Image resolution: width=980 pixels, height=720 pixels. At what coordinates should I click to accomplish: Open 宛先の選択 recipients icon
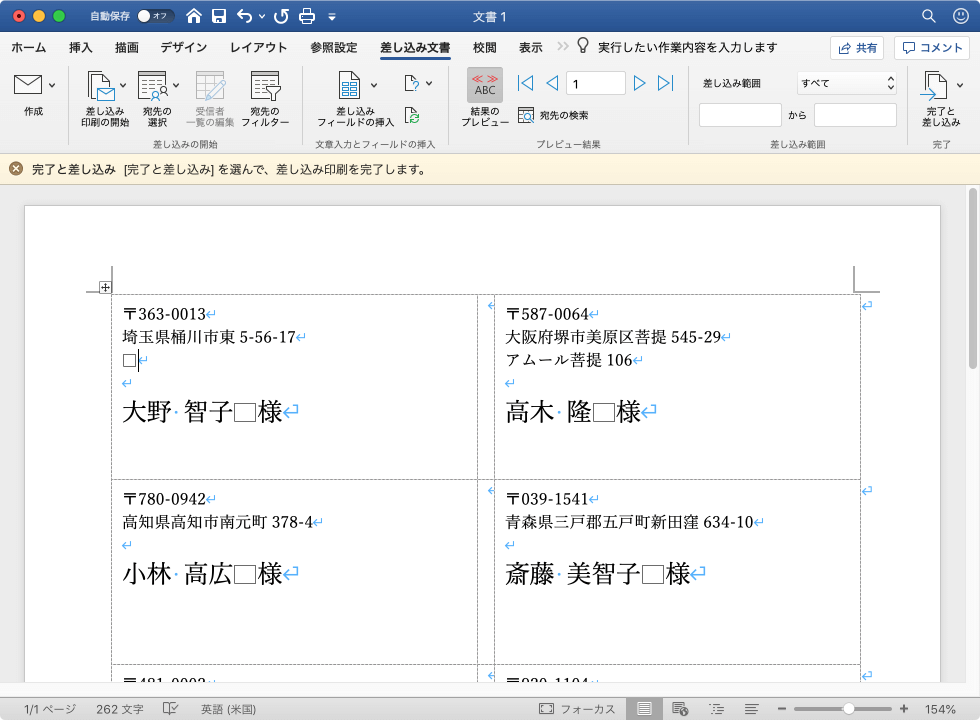[153, 85]
